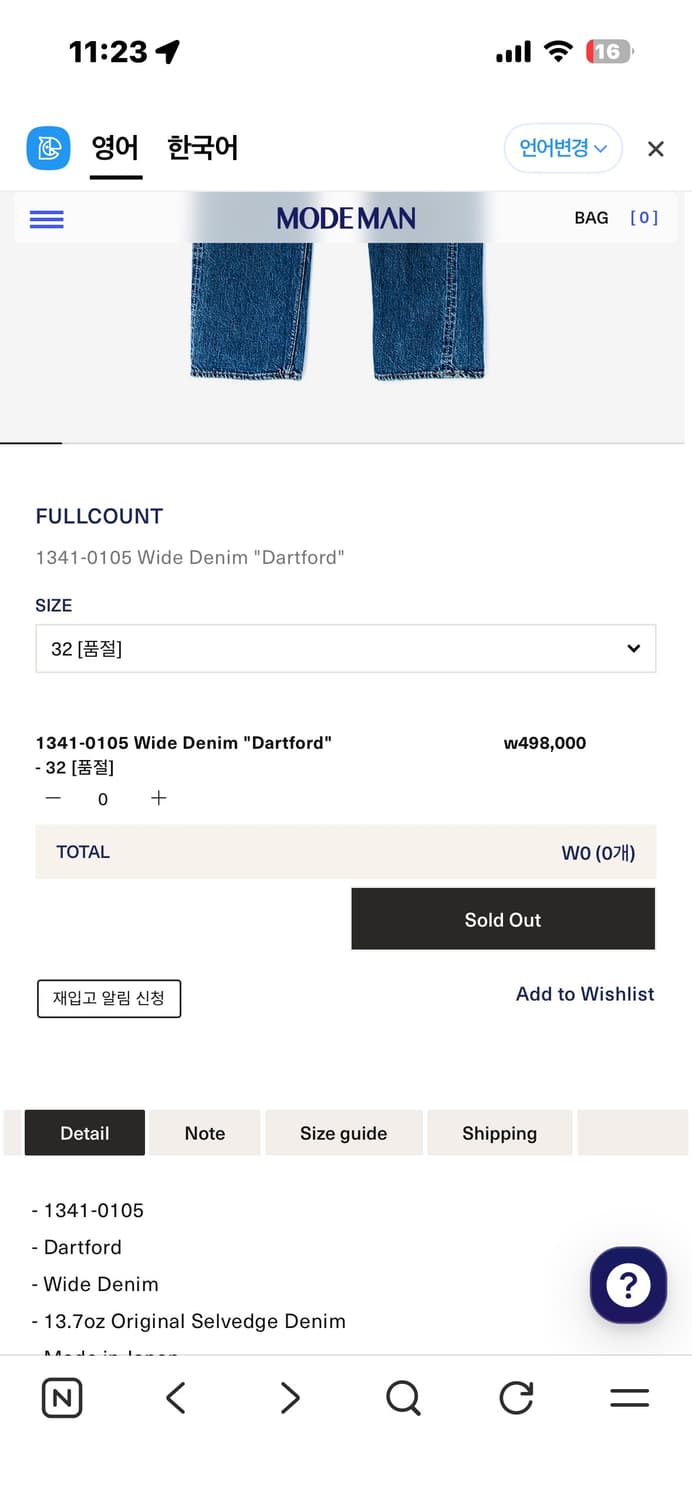Open the help question mark button
Viewport: 692px width, 1500px height.
[628, 1285]
